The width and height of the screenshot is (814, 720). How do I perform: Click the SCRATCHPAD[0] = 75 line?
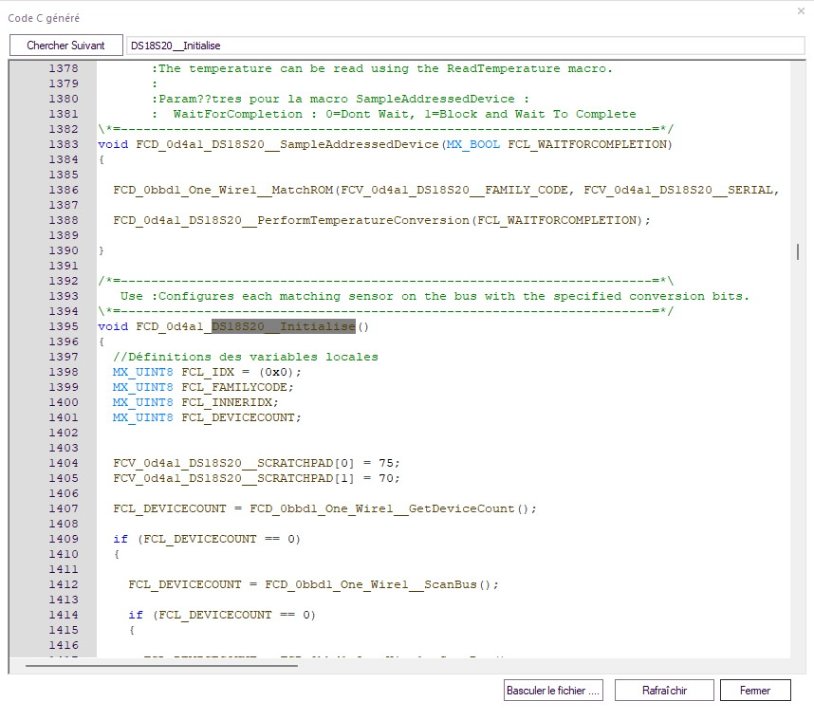pyautogui.click(x=257, y=463)
